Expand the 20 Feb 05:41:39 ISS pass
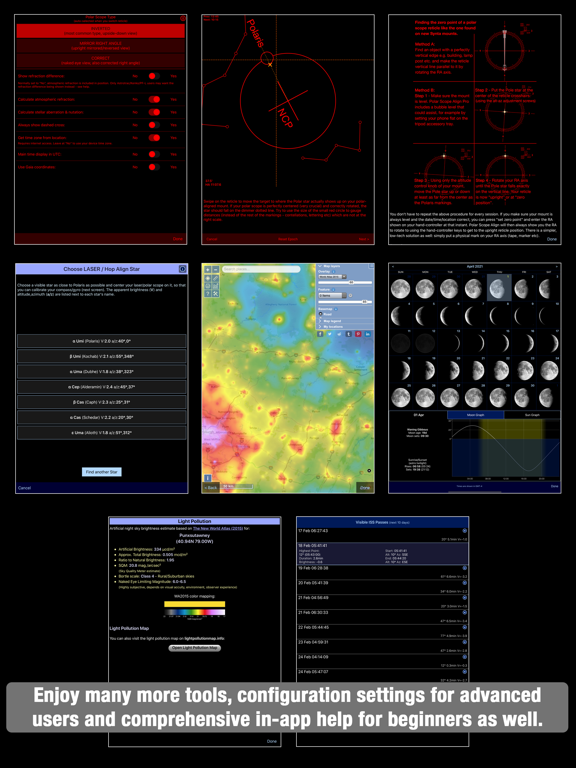This screenshot has width=576, height=768. 465,583
